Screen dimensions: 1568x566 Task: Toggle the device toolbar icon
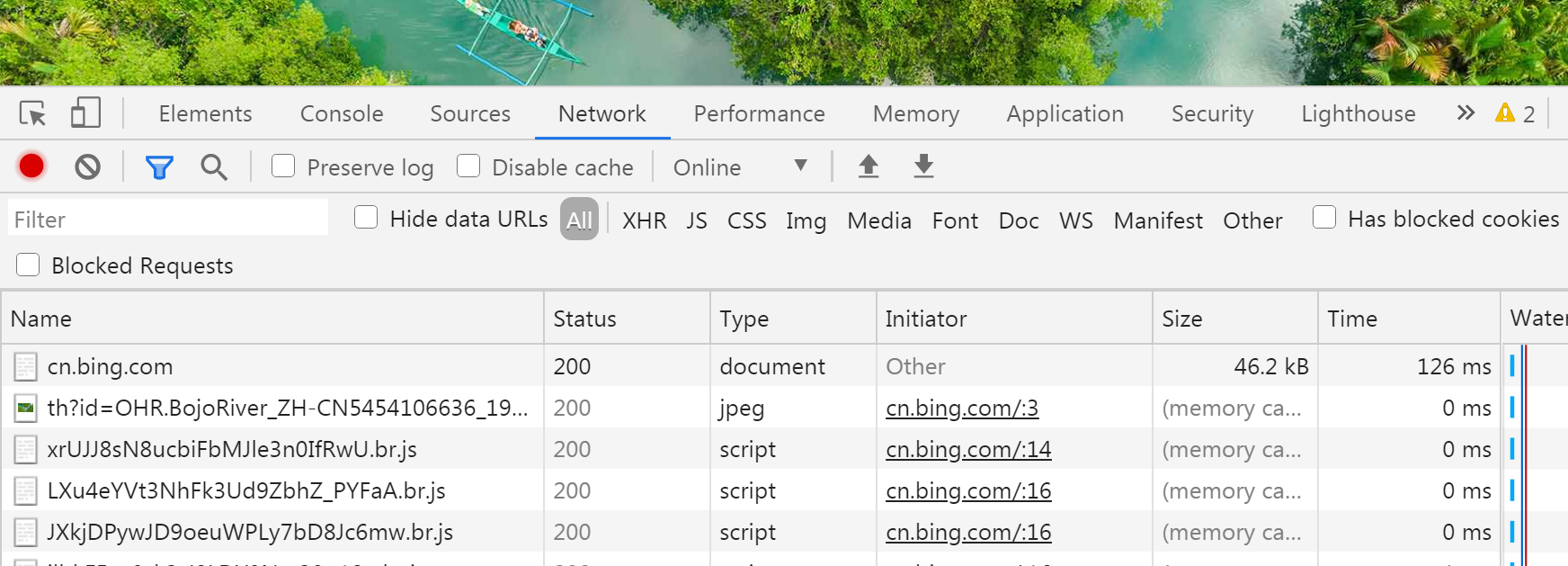pos(85,113)
